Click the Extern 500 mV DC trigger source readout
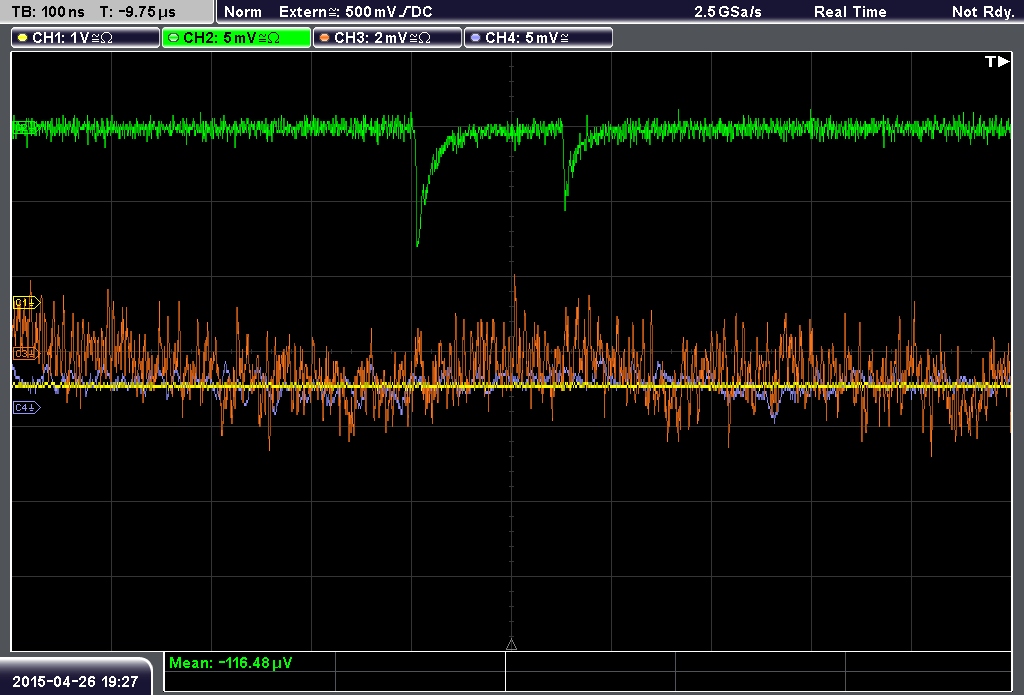Screen dimensions: 1024x695 pos(355,12)
